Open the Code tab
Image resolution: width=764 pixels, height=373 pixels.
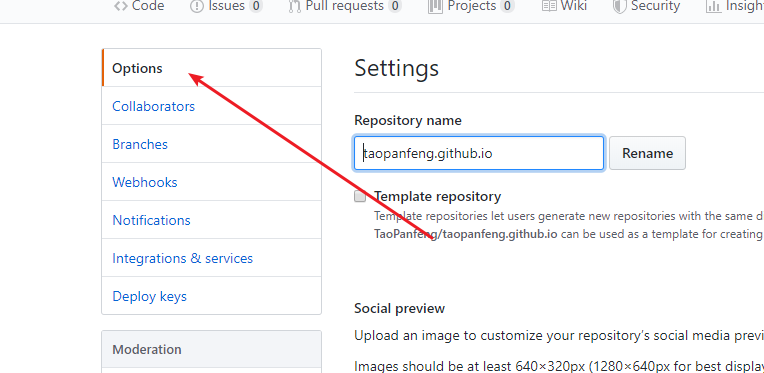[139, 6]
